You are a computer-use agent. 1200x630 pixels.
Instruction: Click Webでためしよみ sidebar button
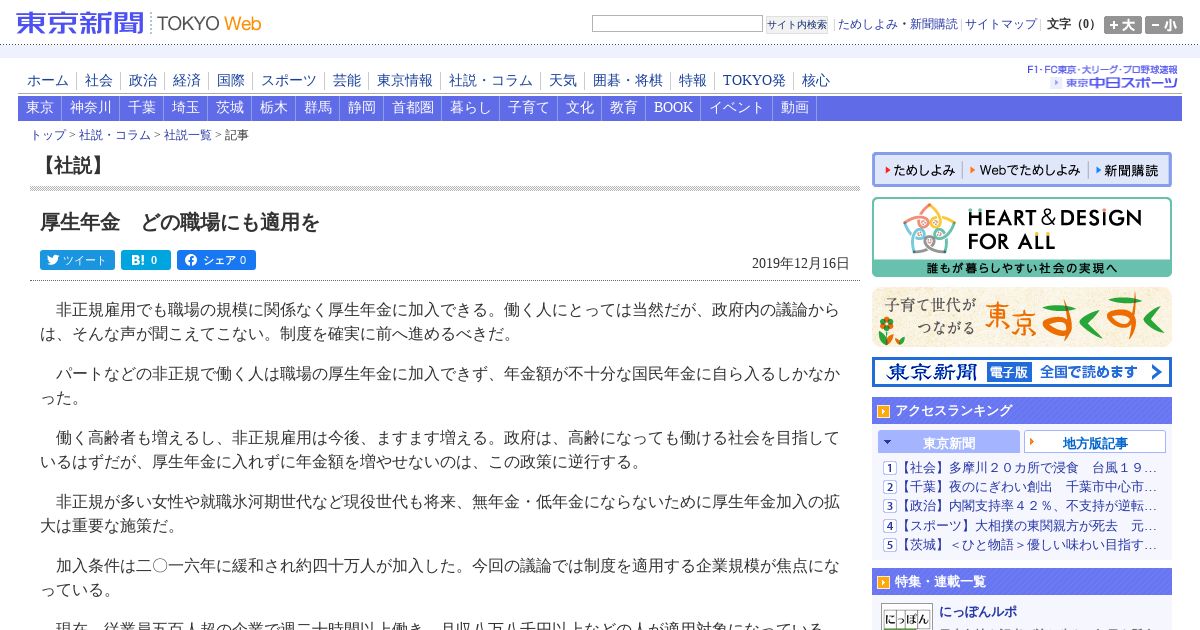click(1026, 170)
